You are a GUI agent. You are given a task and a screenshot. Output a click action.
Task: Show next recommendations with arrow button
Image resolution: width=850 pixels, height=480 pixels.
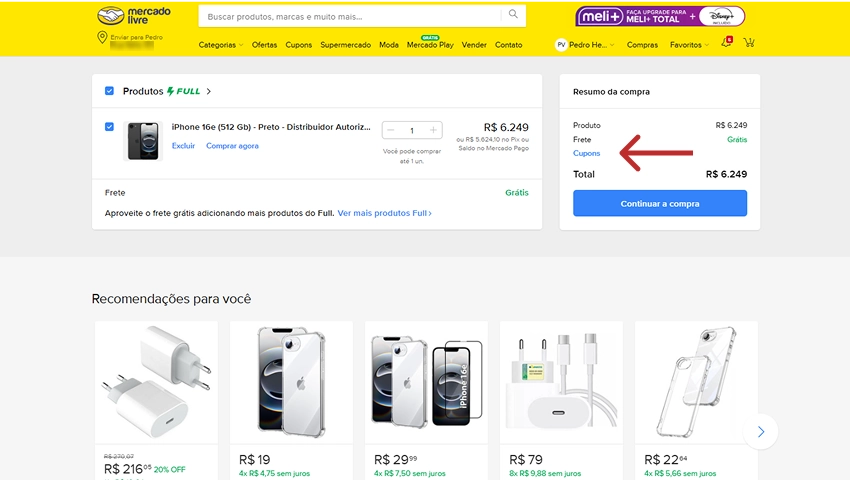click(761, 432)
